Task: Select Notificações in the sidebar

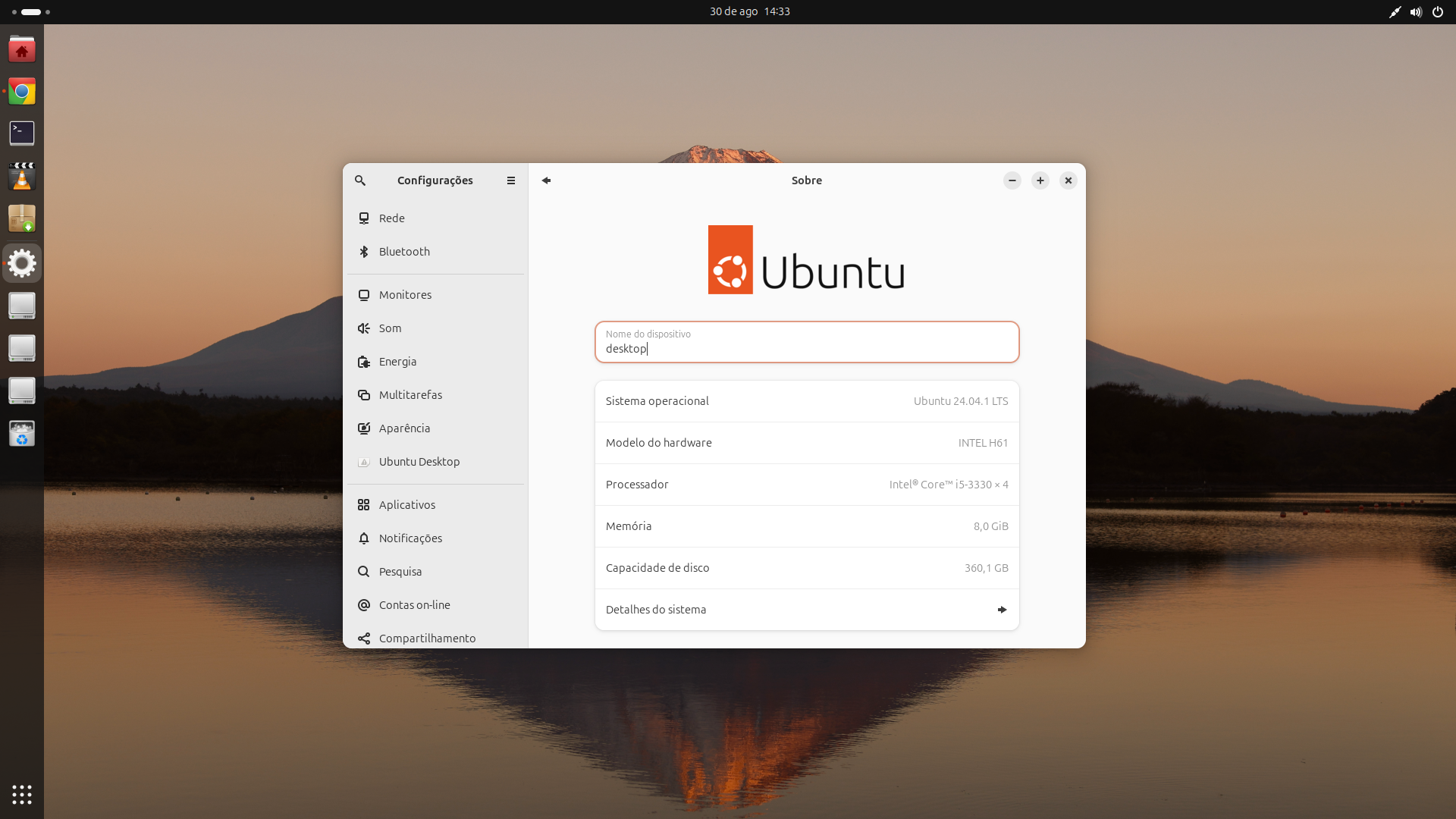Action: tap(435, 538)
